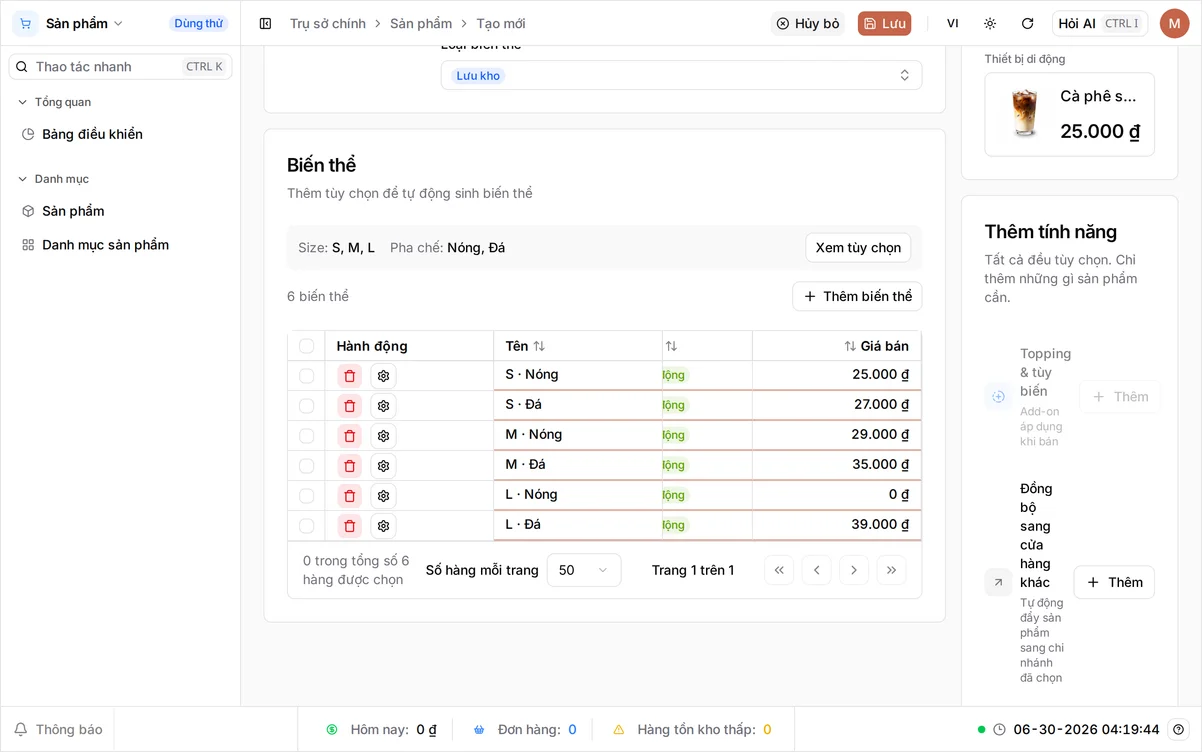Image resolution: width=1202 pixels, height=752 pixels.
Task: Open settings for L · Đá variant
Action: pyautogui.click(x=383, y=526)
